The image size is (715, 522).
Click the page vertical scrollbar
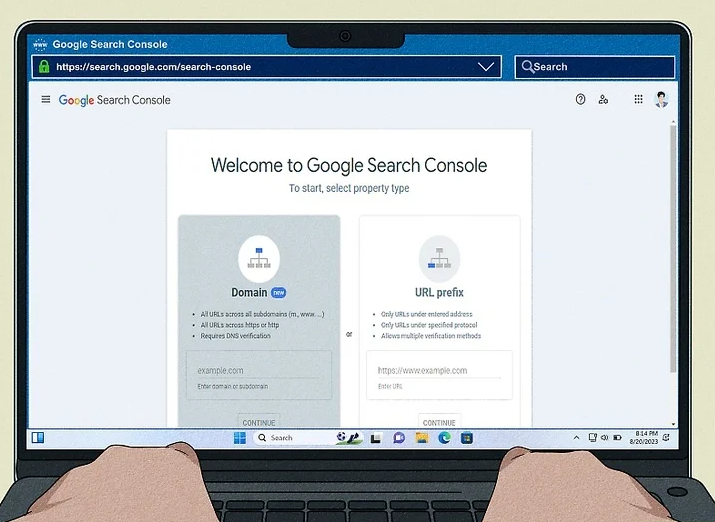click(x=673, y=248)
